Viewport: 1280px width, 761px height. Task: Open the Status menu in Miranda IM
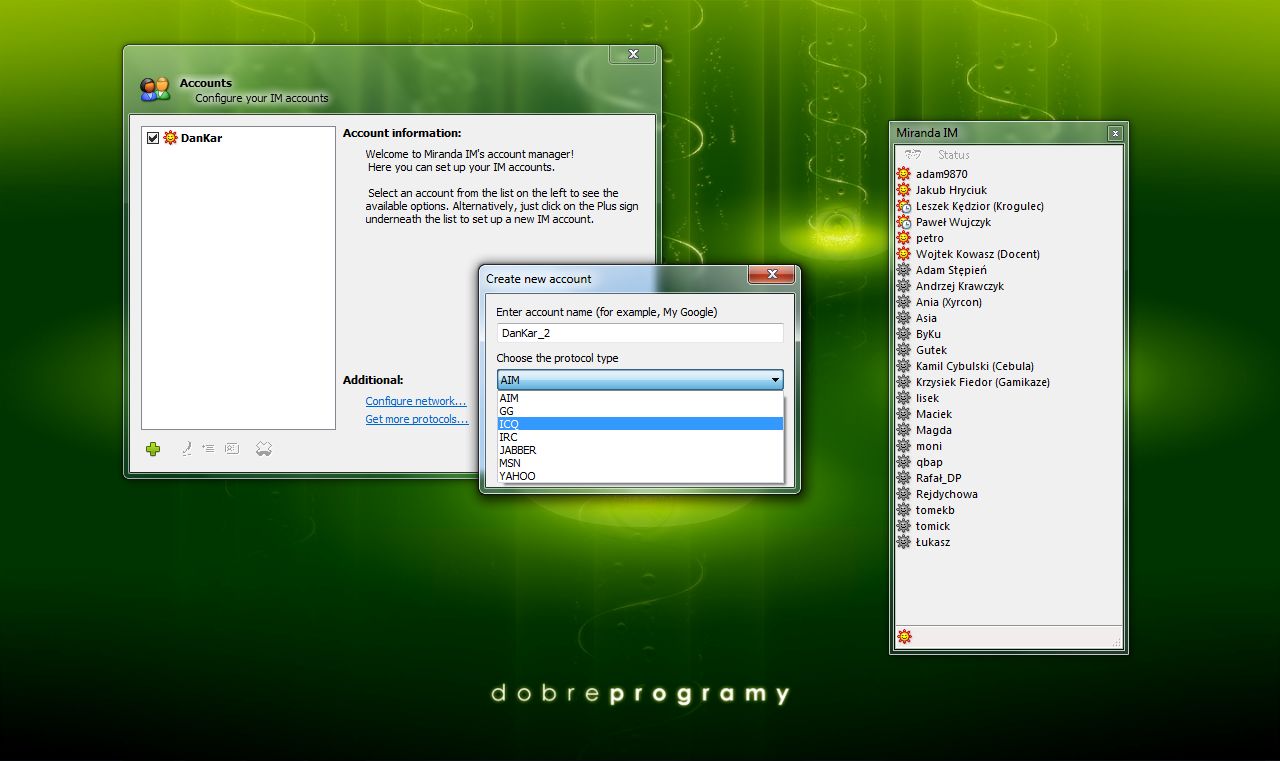point(954,155)
